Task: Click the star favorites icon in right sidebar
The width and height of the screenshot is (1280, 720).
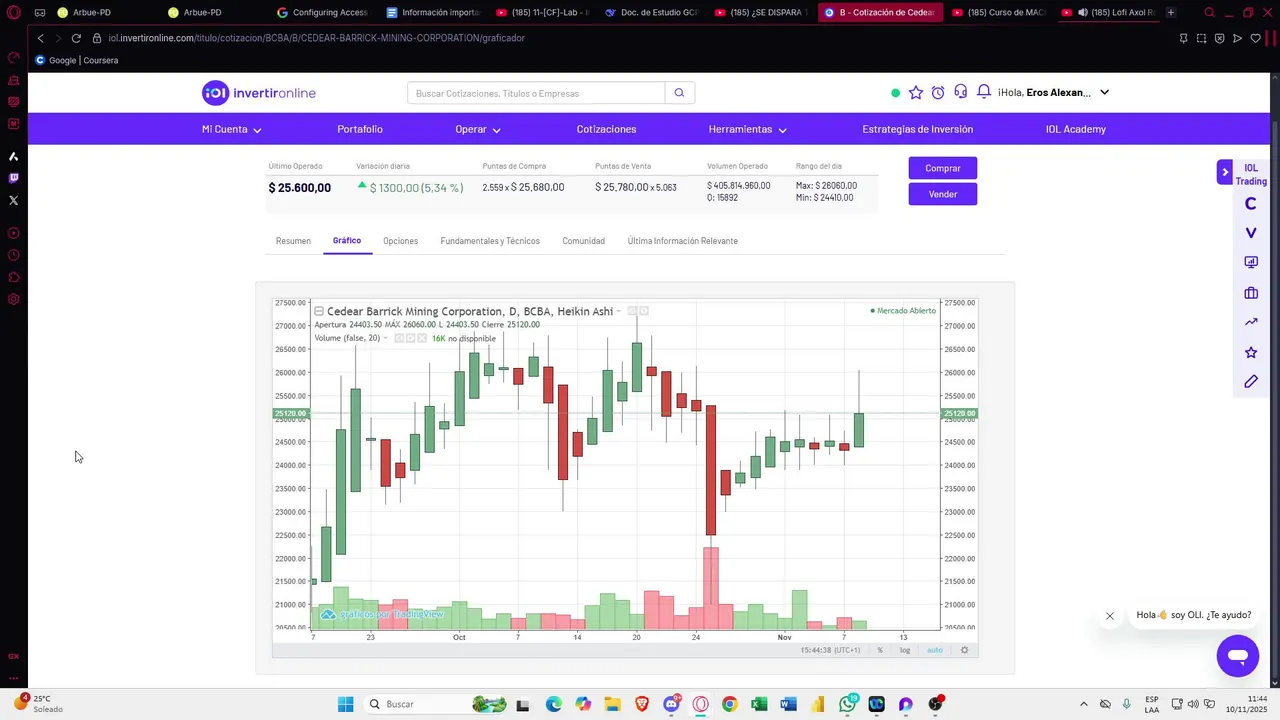Action: coord(1251,352)
